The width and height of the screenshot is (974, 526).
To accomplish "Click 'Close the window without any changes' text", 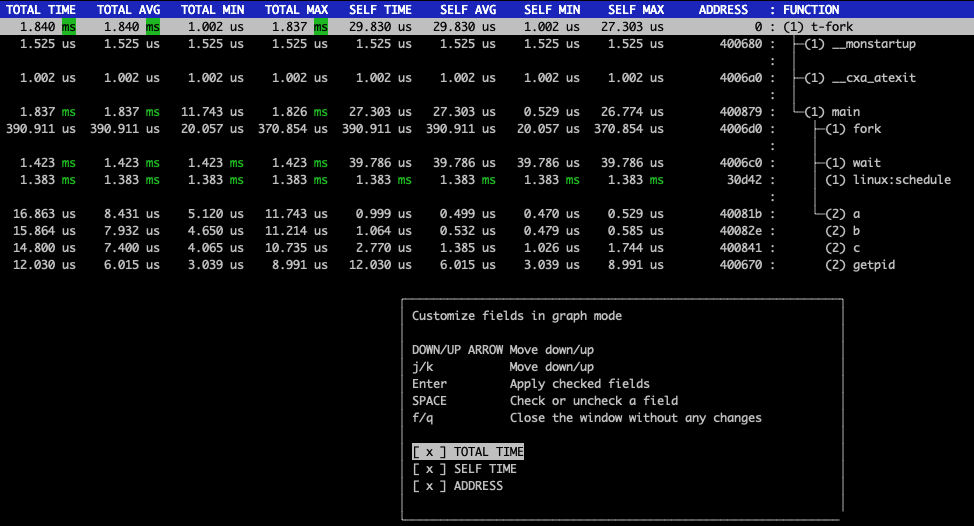I will coord(635,417).
